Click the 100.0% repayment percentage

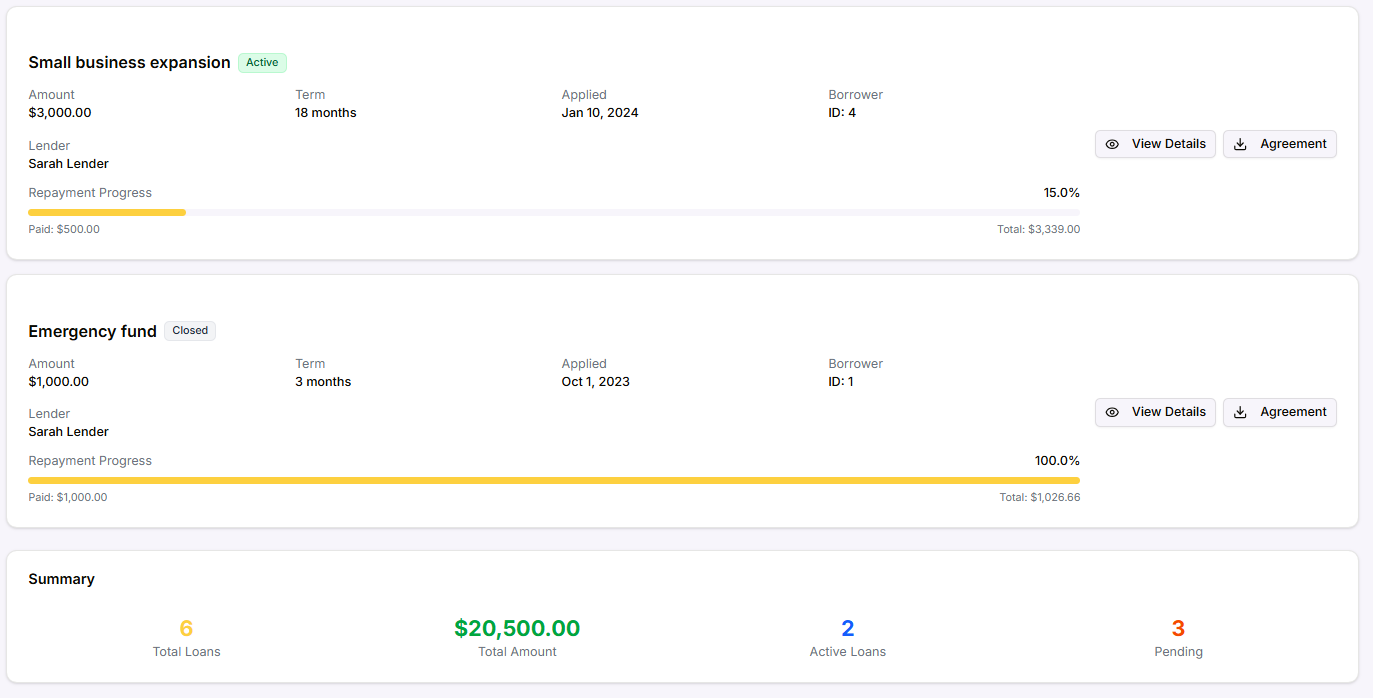pos(1057,461)
